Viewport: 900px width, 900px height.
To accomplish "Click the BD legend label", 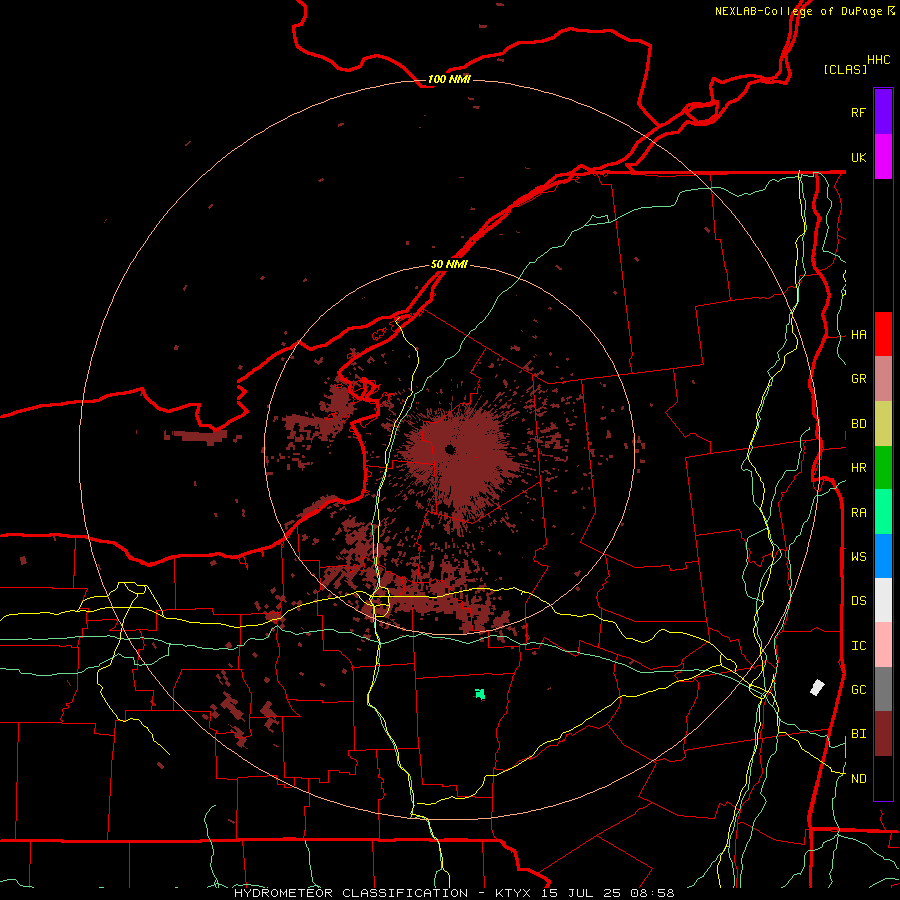I will pos(859,424).
